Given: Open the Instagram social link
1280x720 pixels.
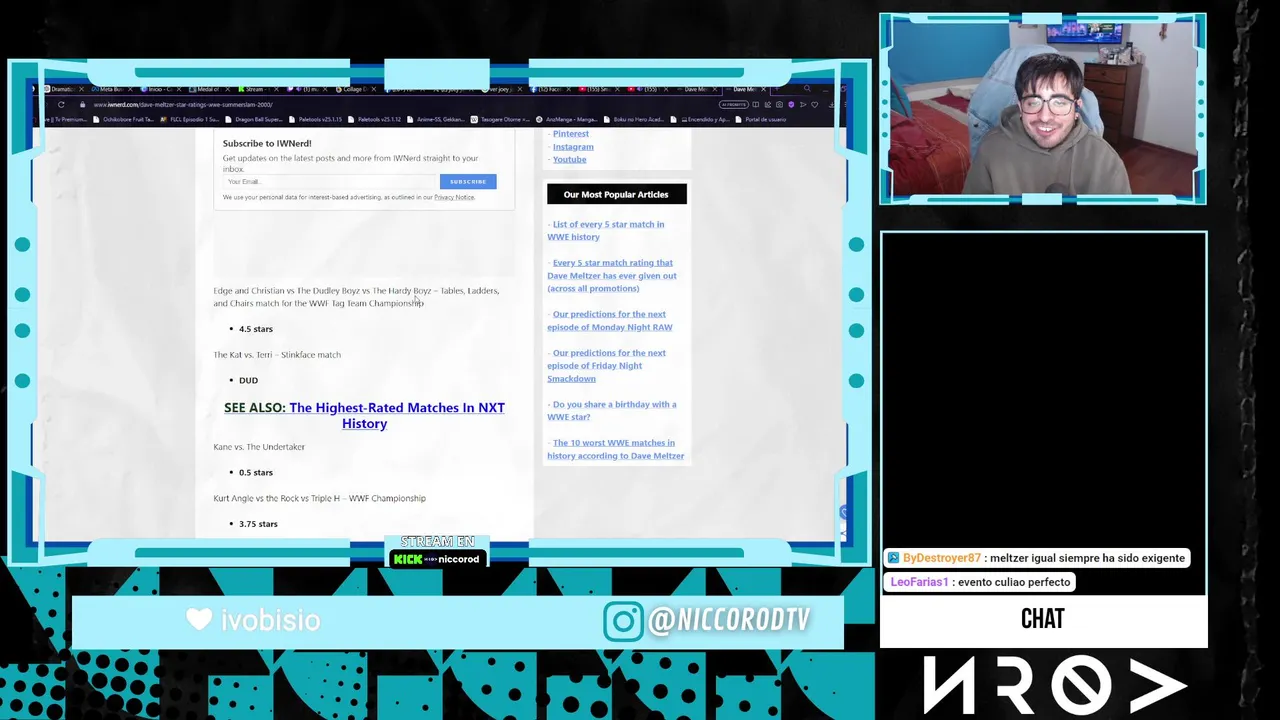Looking at the screenshot, I should click(573, 146).
